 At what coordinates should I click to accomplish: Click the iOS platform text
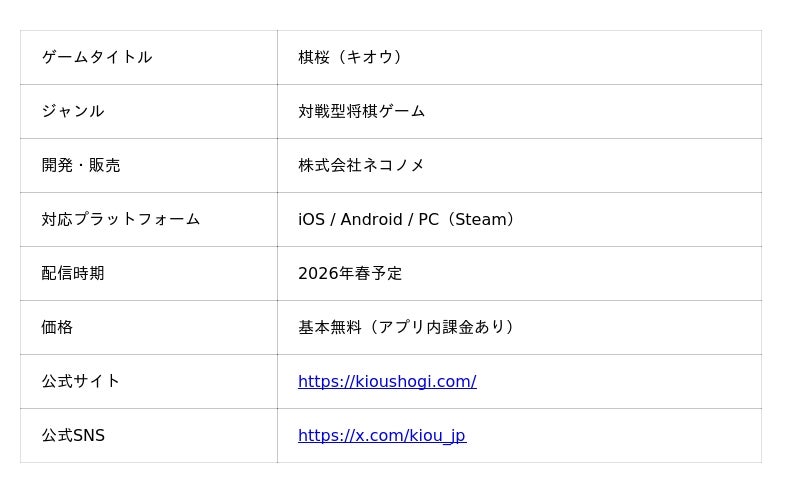click(311, 219)
